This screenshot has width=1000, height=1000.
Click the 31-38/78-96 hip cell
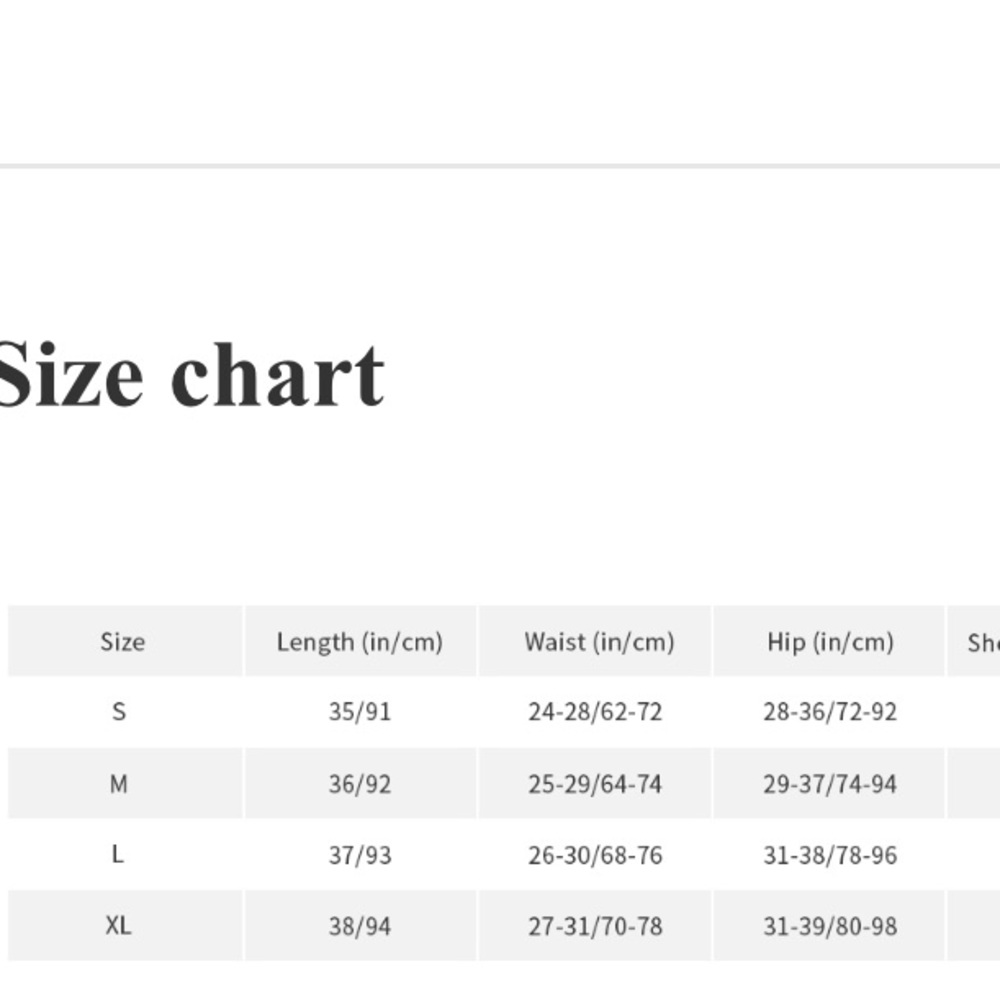(830, 855)
